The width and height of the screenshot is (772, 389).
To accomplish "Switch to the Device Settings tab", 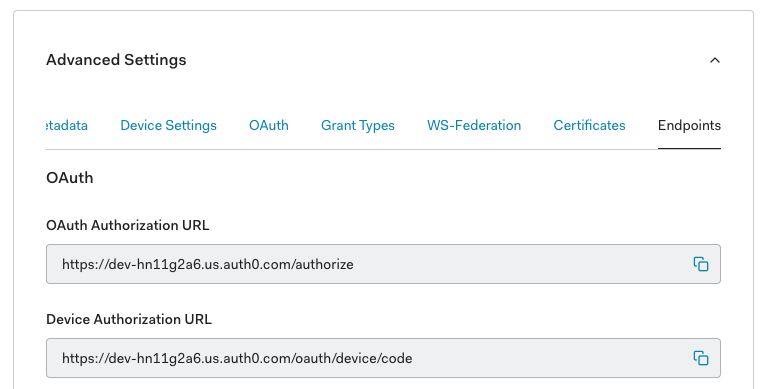I will click(x=168, y=126).
